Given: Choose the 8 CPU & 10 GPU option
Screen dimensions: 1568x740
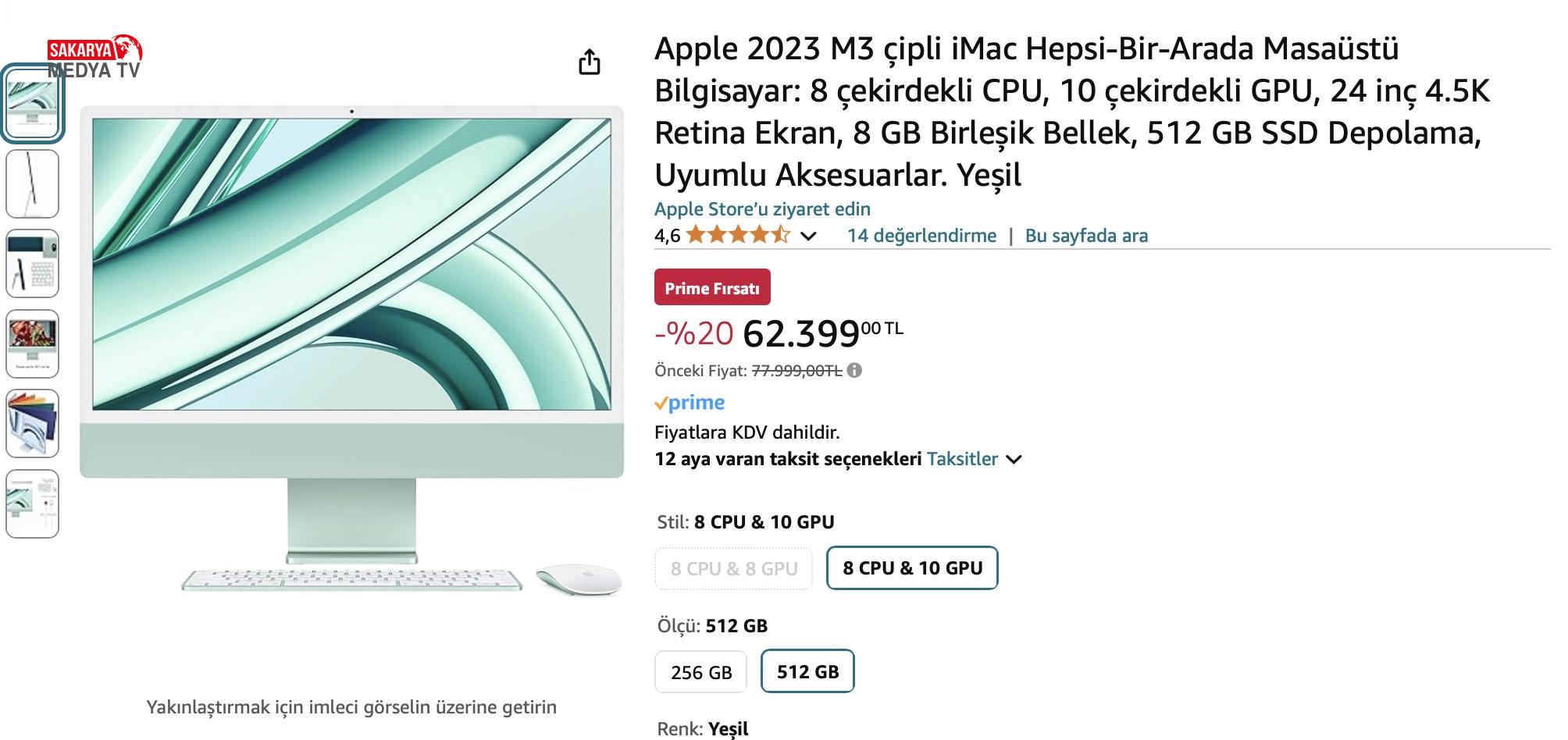Looking at the screenshot, I should click(x=912, y=568).
